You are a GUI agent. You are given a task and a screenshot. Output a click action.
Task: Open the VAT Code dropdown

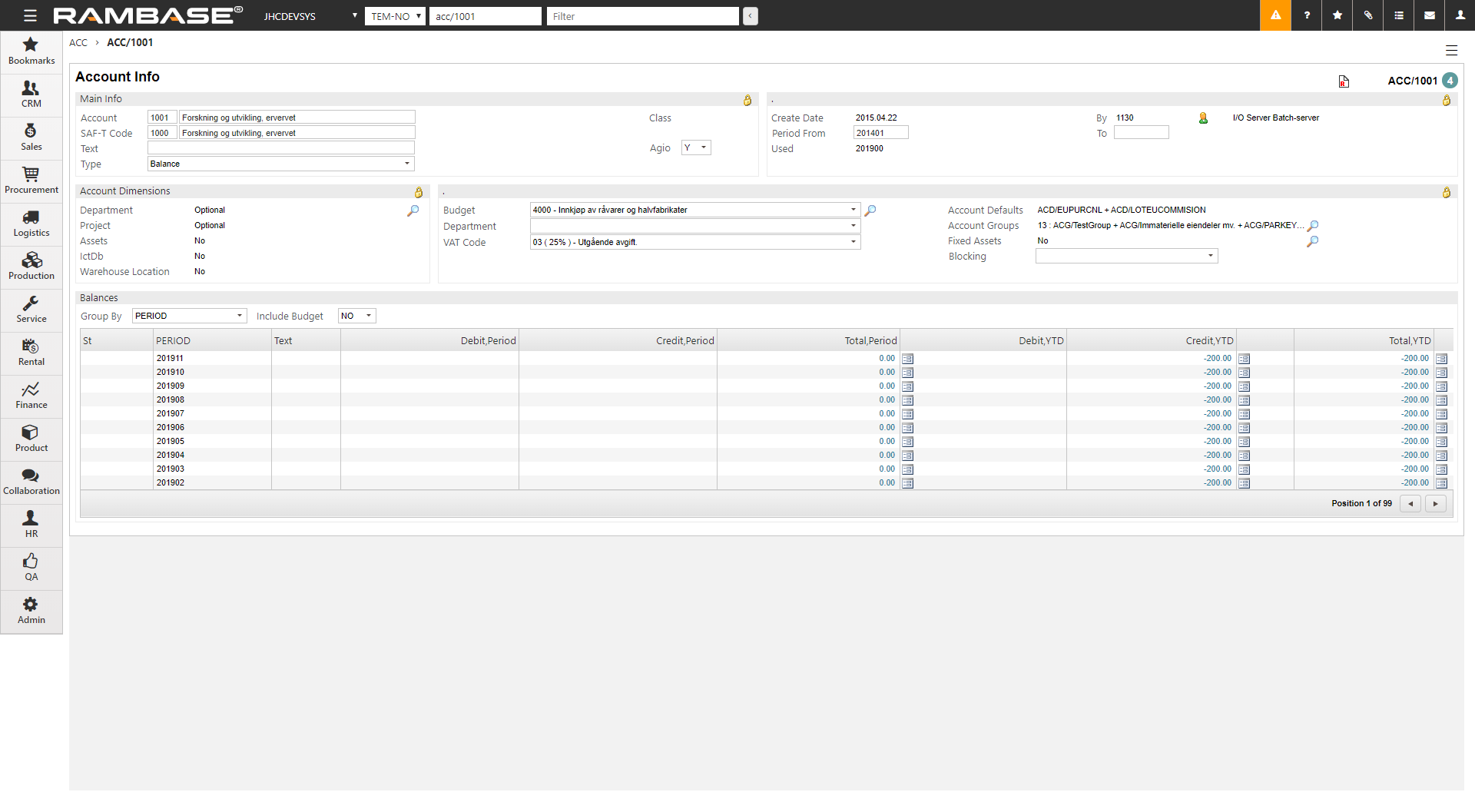coord(853,242)
